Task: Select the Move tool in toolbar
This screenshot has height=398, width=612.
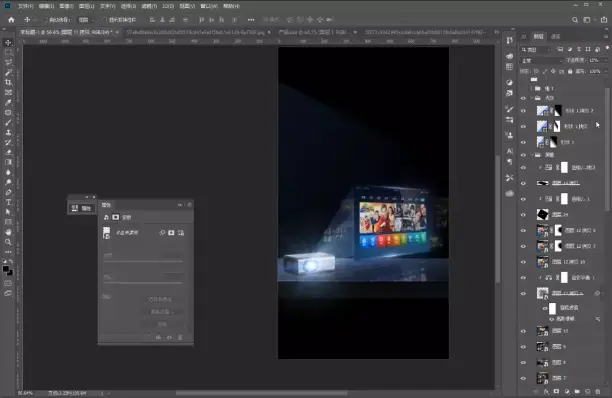Action: (x=8, y=42)
